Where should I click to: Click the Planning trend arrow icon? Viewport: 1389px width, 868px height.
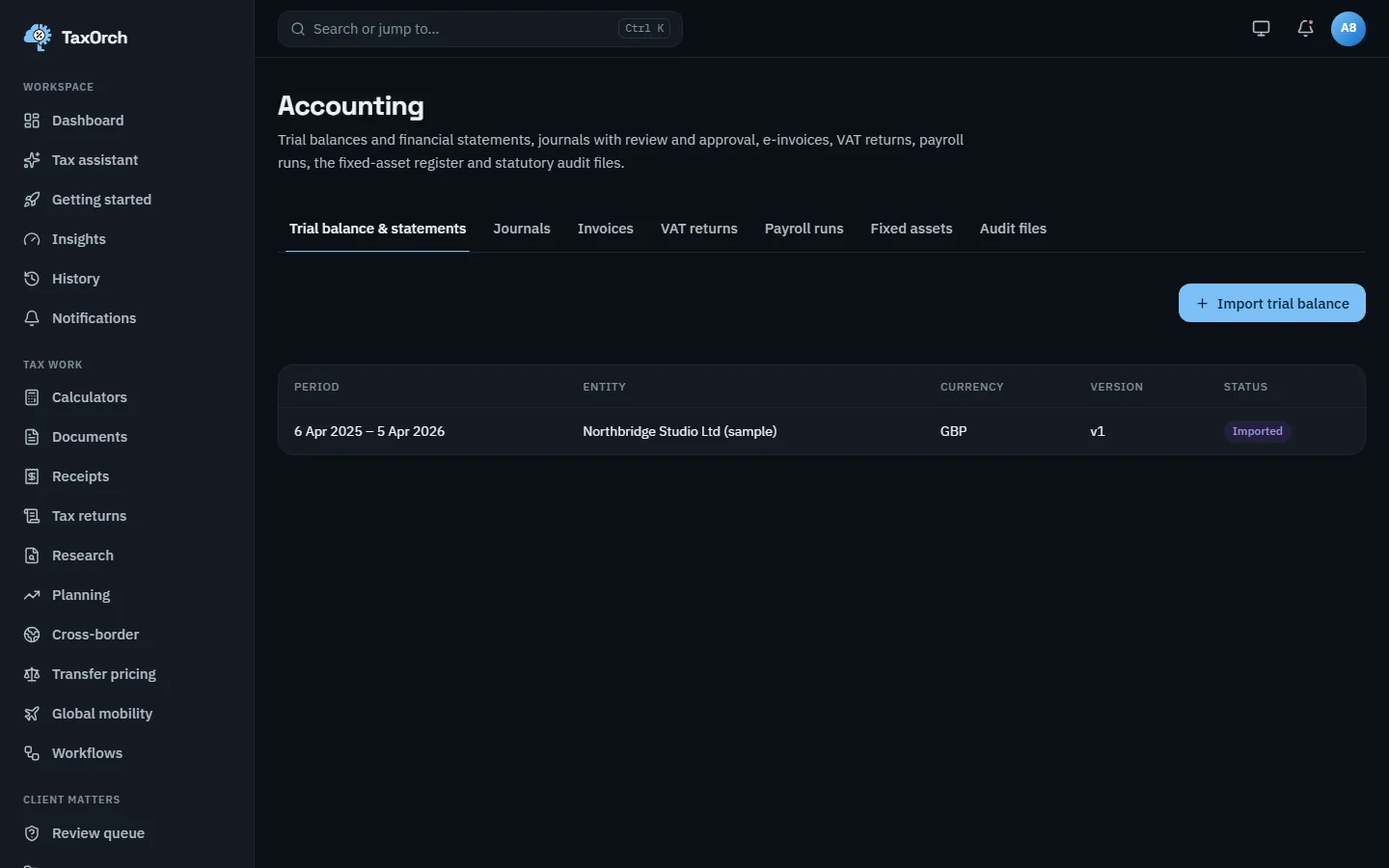tap(32, 595)
